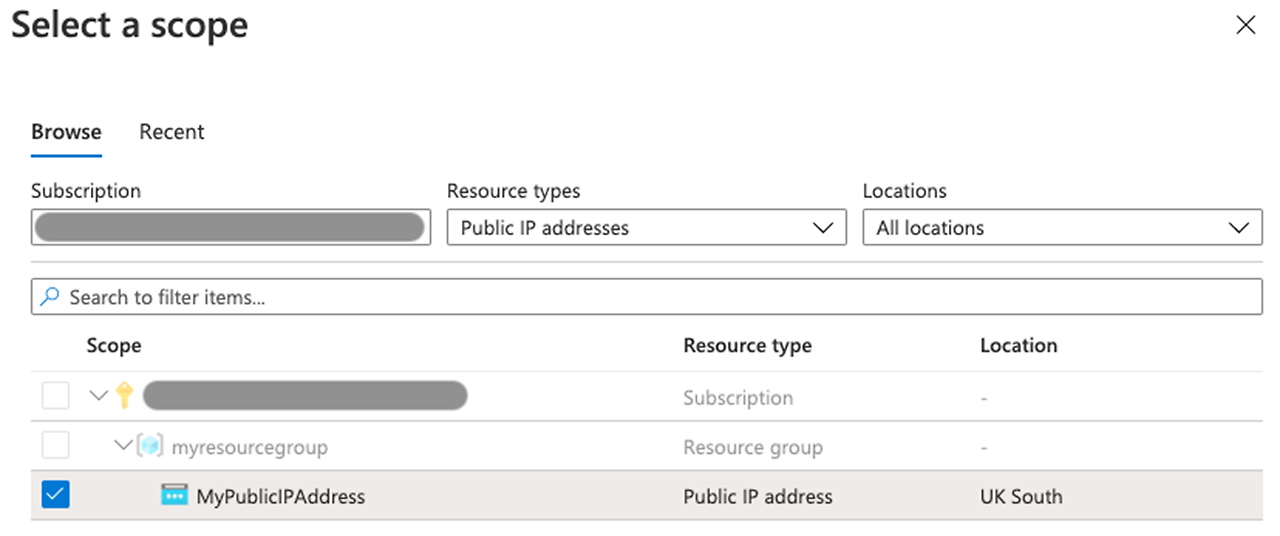Viewport: 1280px width, 536px height.
Task: Select the MyPublicIPAddress resource name
Action: pyautogui.click(x=281, y=496)
